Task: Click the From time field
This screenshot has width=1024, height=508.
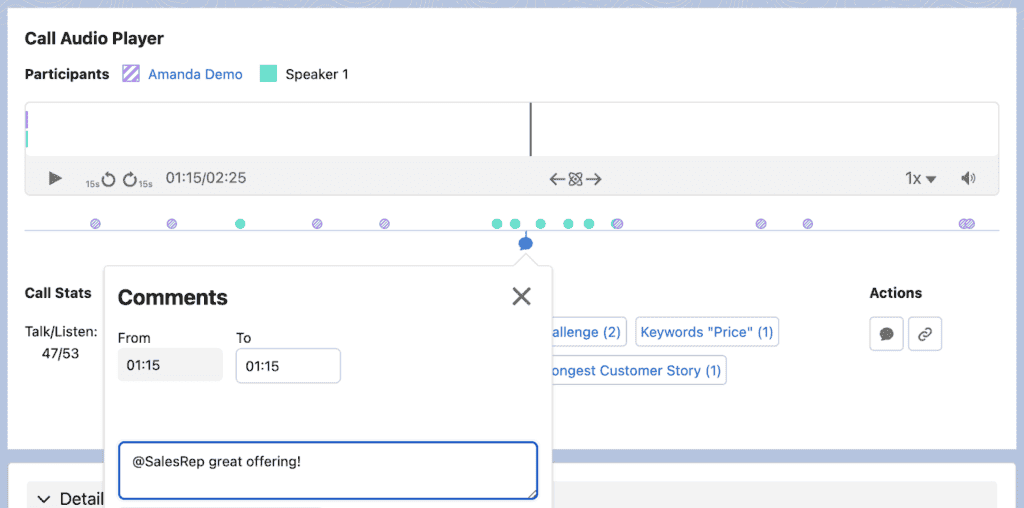Action: point(170,365)
